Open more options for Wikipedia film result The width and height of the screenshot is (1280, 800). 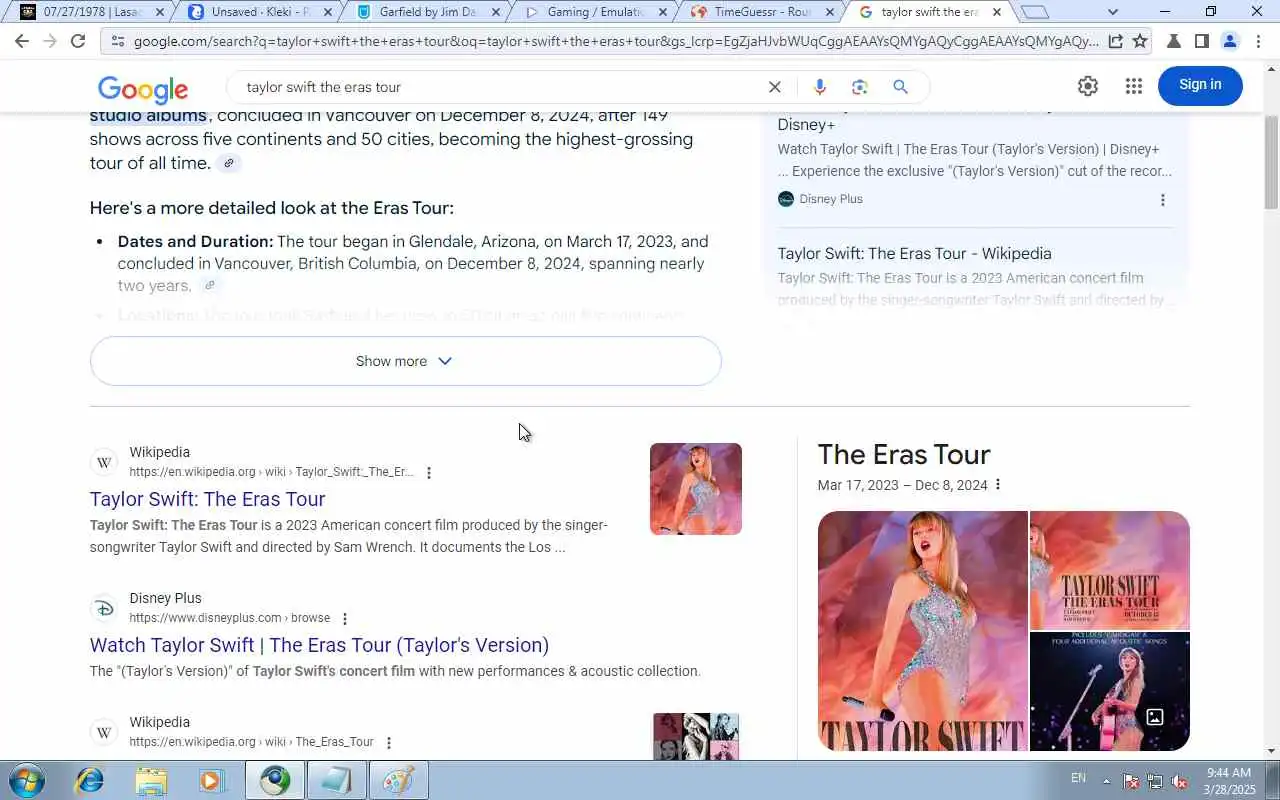[x=429, y=473]
